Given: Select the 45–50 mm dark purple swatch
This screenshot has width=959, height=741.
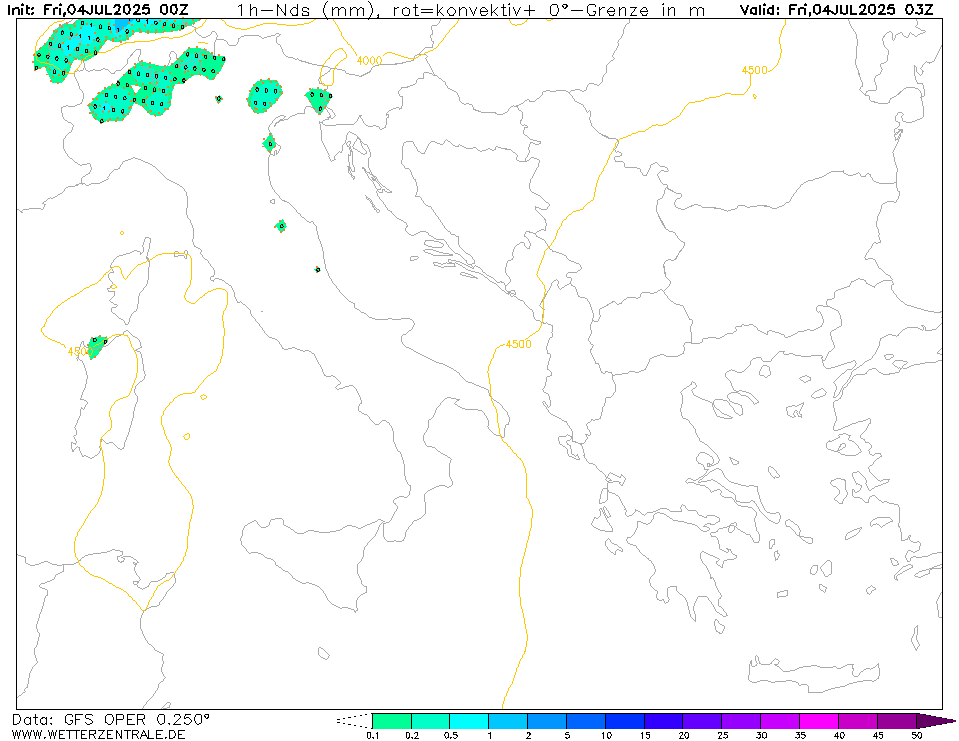Looking at the screenshot, I should point(897,721).
